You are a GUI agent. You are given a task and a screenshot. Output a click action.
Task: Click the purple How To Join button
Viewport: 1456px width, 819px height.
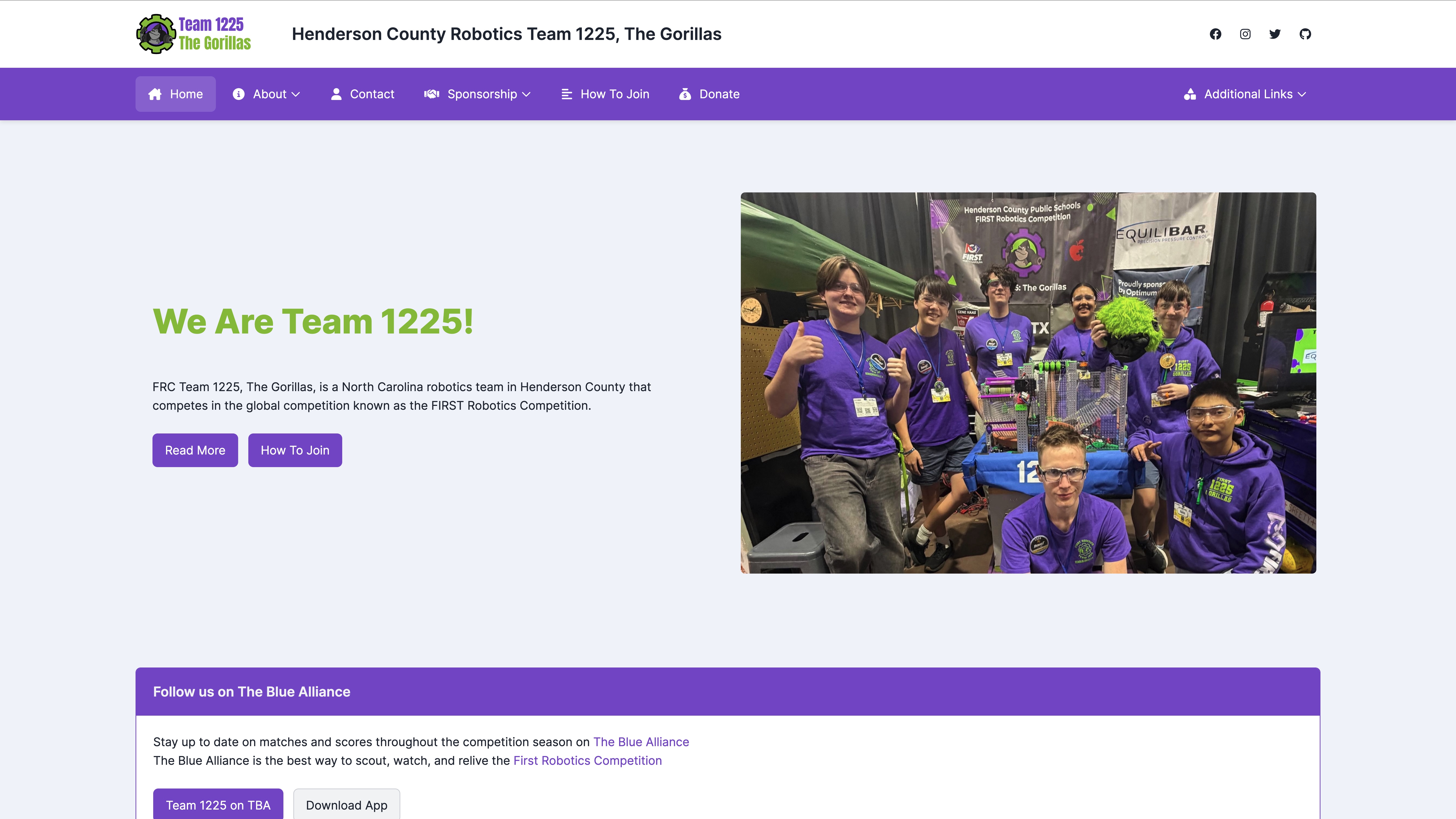point(295,450)
